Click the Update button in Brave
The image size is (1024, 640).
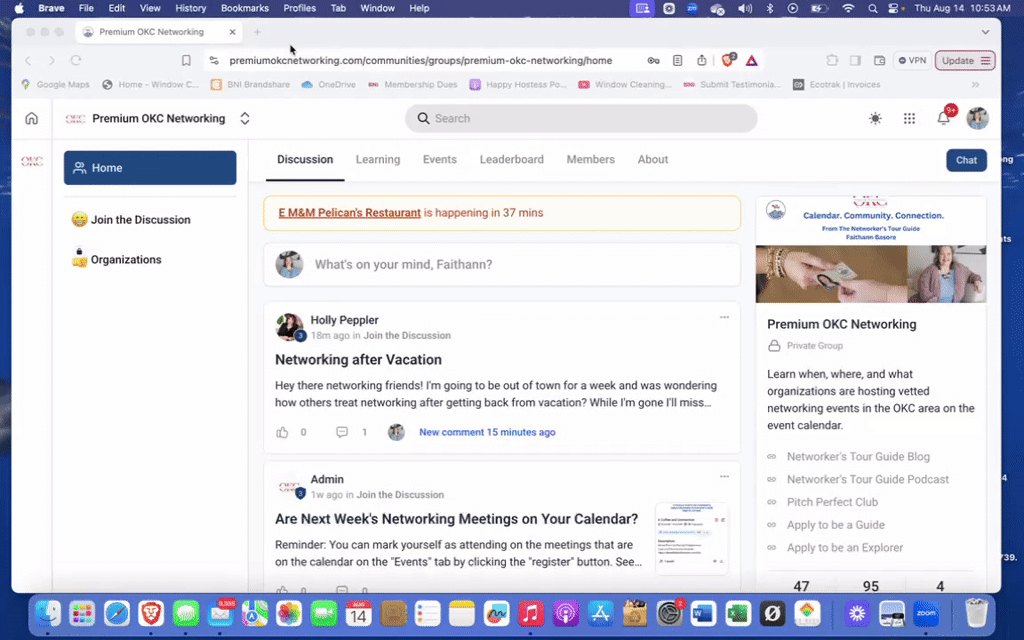point(965,60)
